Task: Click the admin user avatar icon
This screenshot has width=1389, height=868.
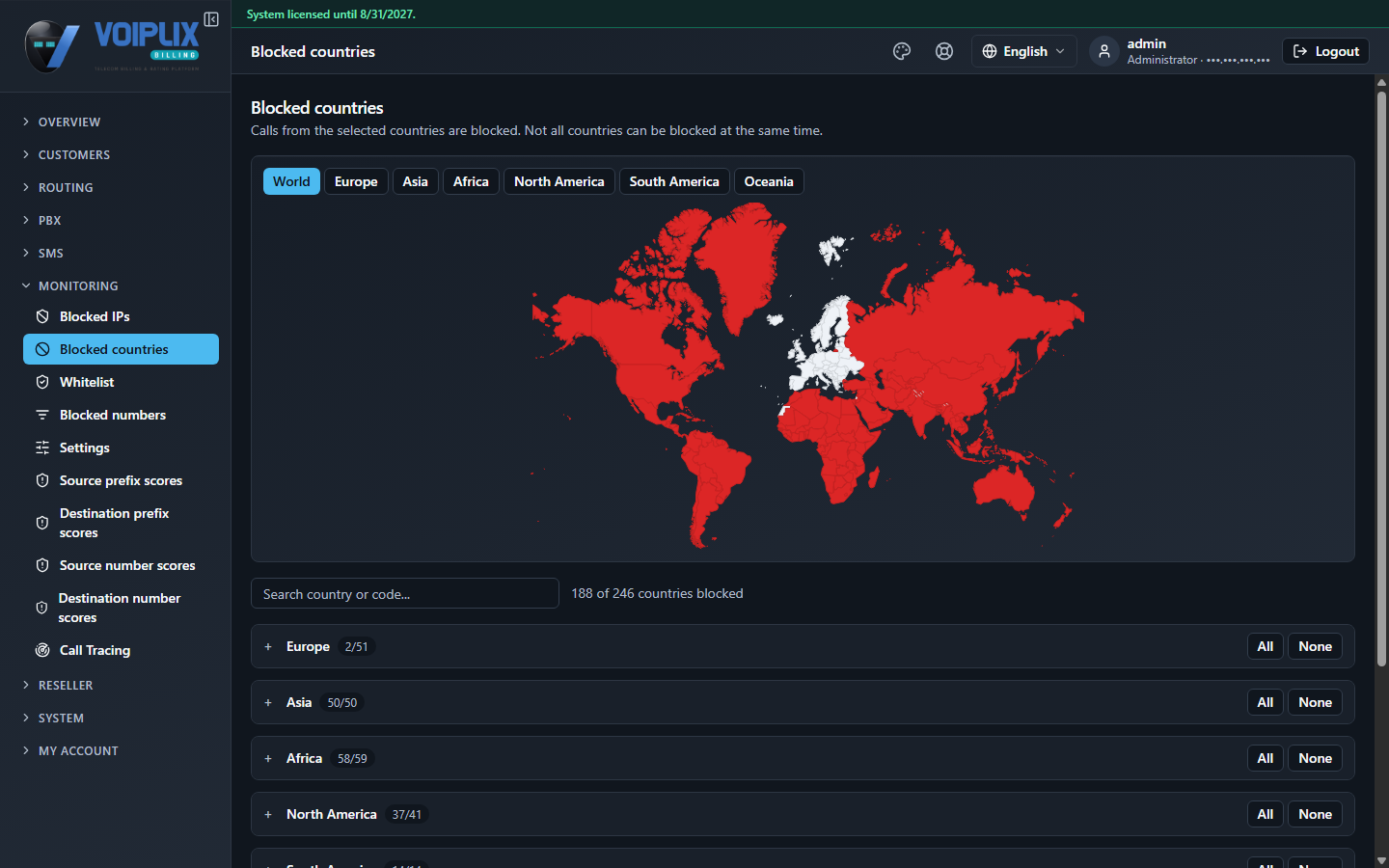Action: click(1104, 51)
